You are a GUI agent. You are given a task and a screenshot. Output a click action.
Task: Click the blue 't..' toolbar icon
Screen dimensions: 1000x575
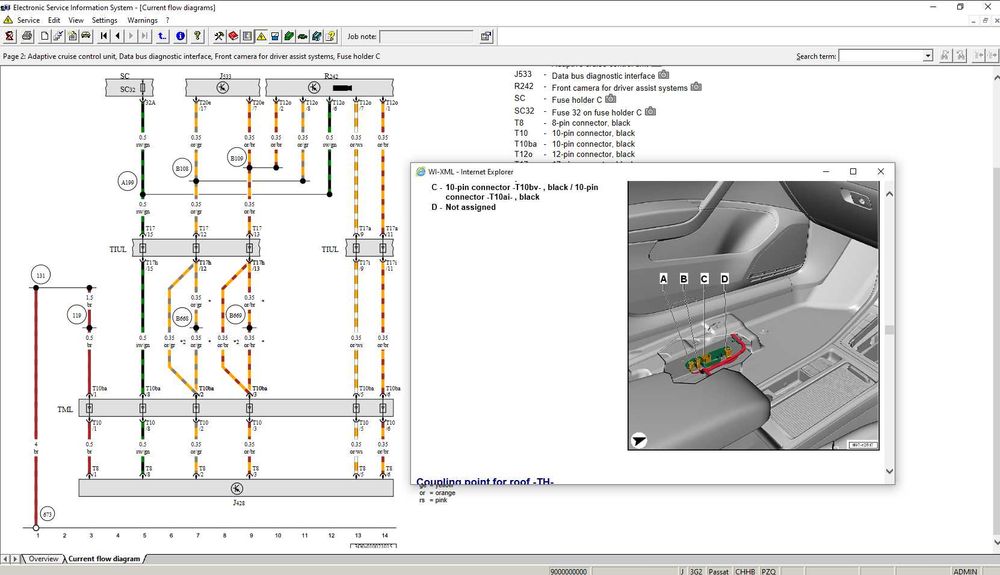pyautogui.click(x=162, y=36)
